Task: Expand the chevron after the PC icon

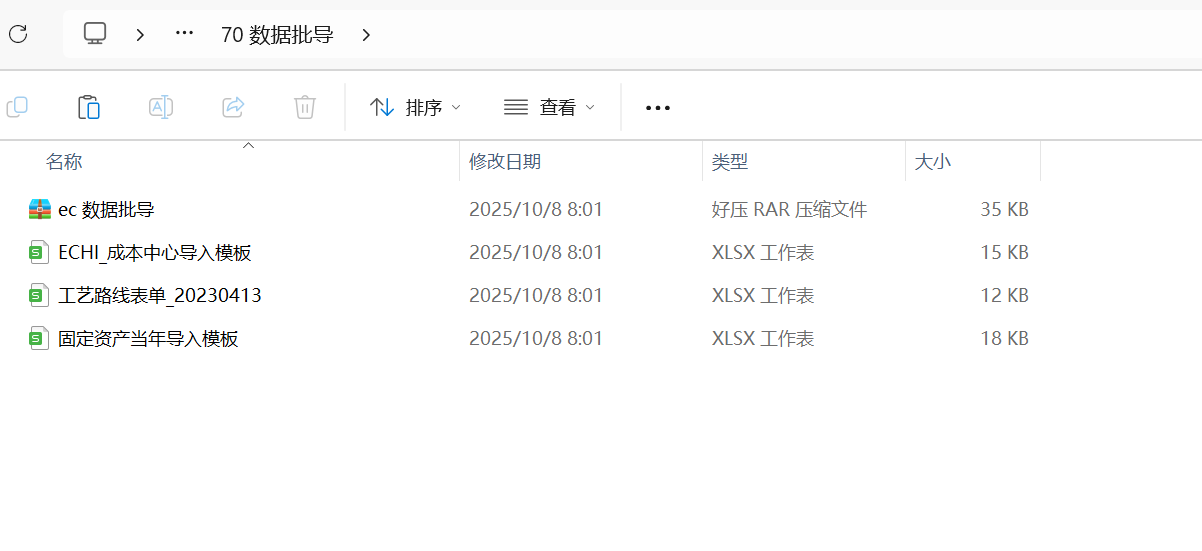Action: tap(140, 35)
